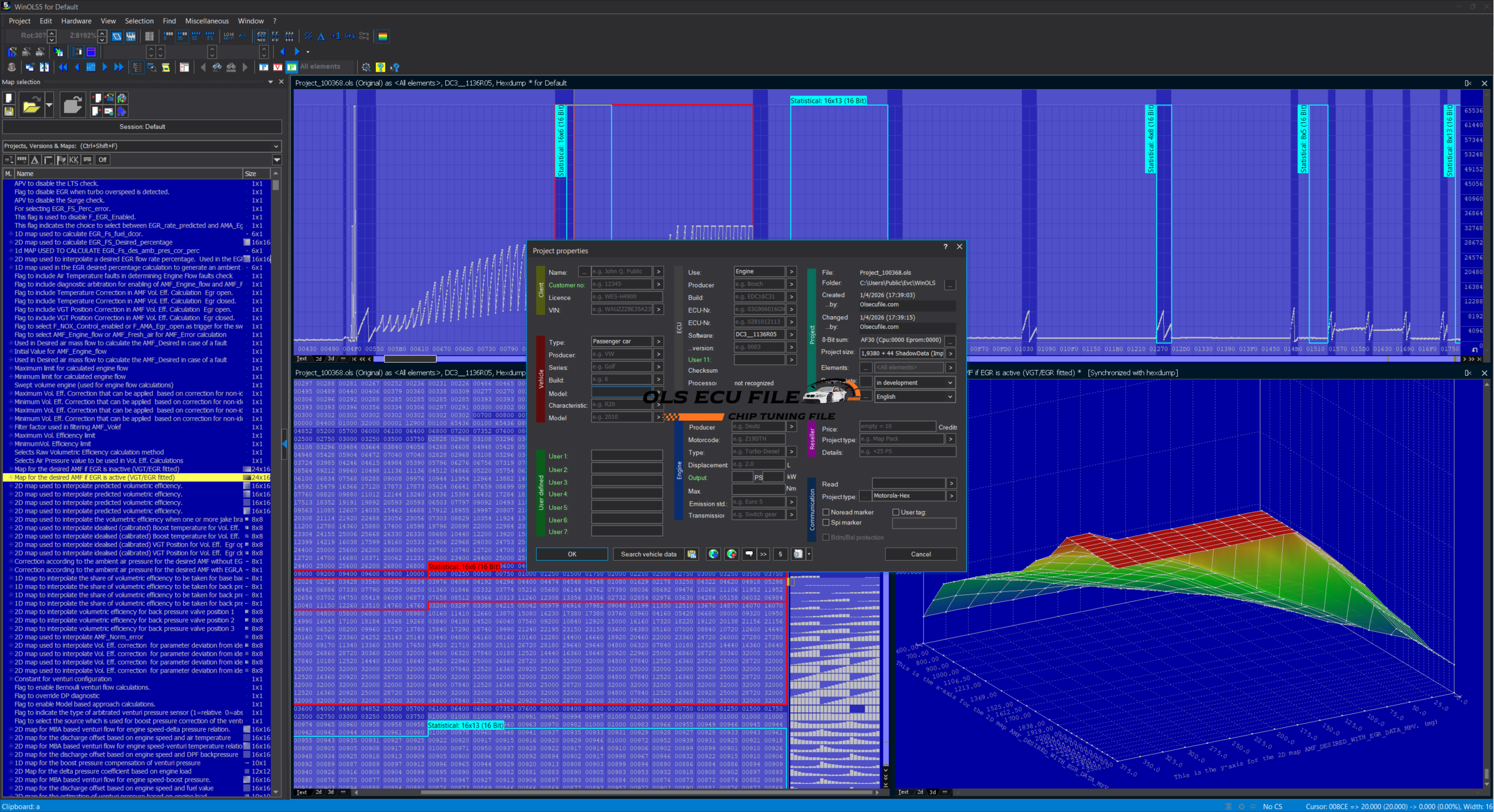Open the 'in development' status dropdown
The width and height of the screenshot is (1494, 812).
tap(914, 383)
